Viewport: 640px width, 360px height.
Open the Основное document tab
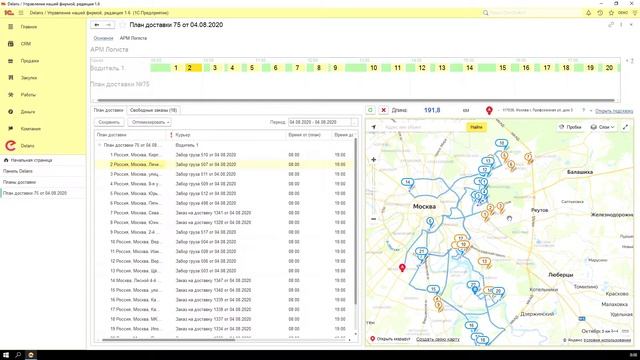click(103, 38)
